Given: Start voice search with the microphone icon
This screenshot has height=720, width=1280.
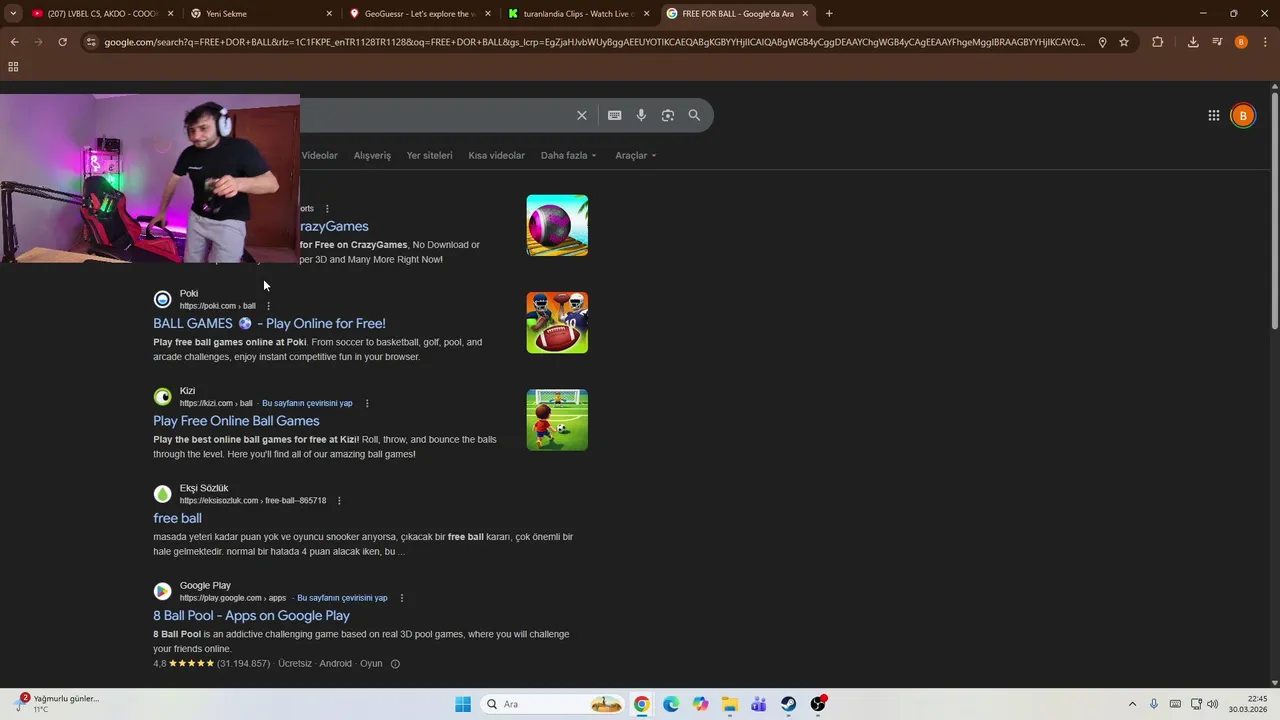Looking at the screenshot, I should pyautogui.click(x=641, y=115).
